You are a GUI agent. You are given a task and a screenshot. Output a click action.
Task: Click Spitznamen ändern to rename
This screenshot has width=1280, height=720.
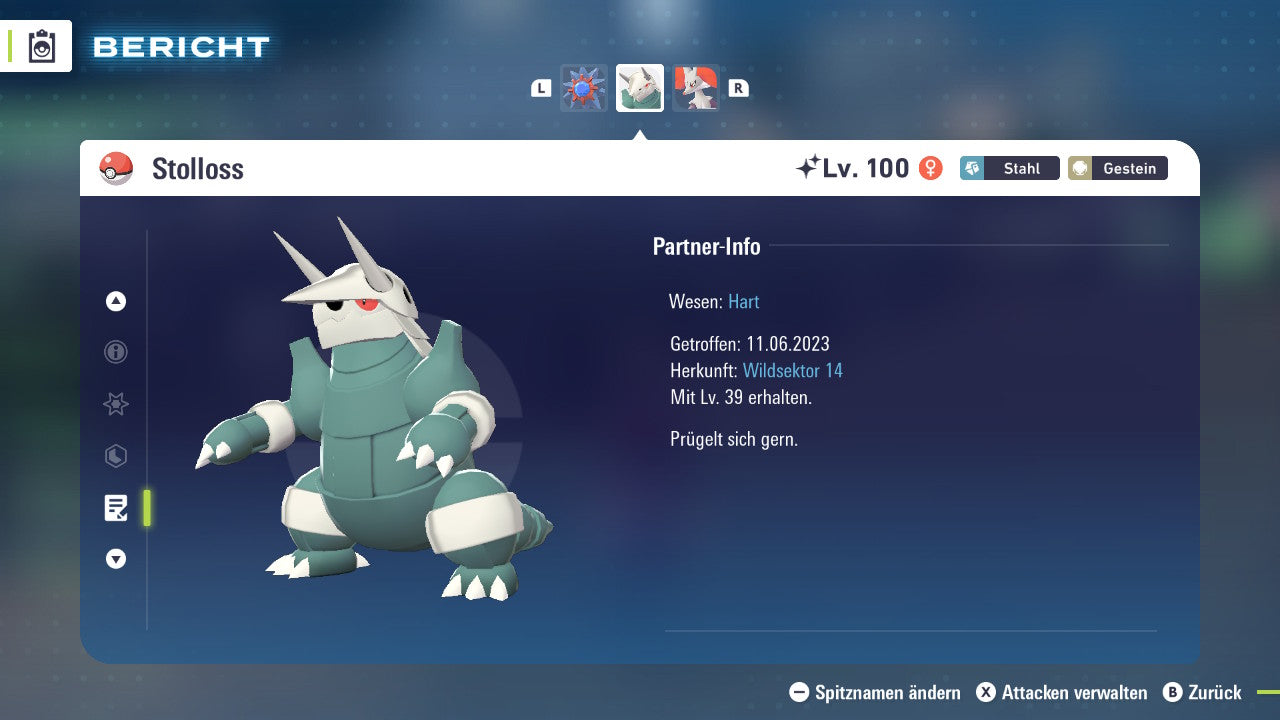(x=875, y=692)
